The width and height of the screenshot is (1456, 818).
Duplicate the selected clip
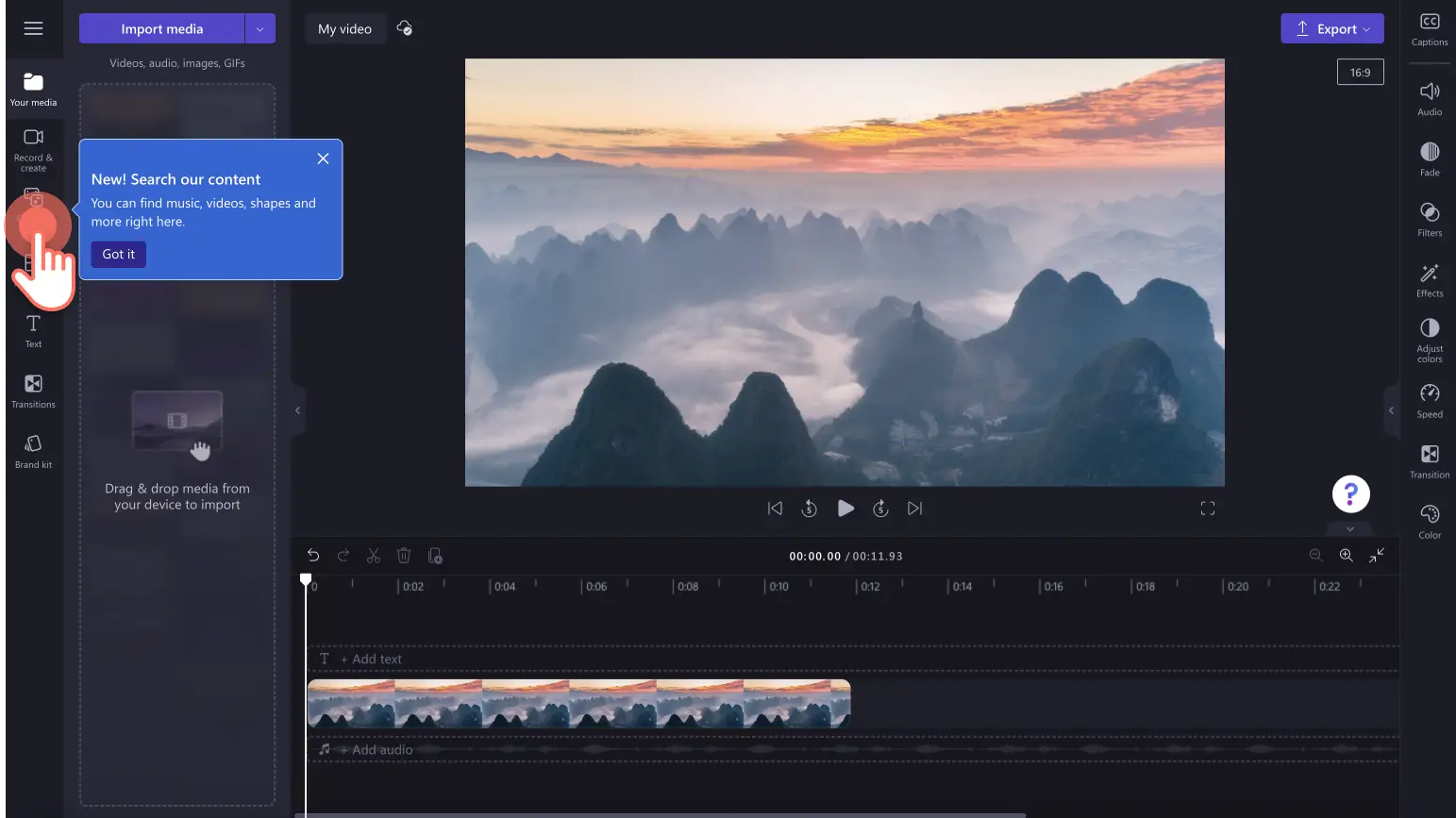(x=435, y=556)
